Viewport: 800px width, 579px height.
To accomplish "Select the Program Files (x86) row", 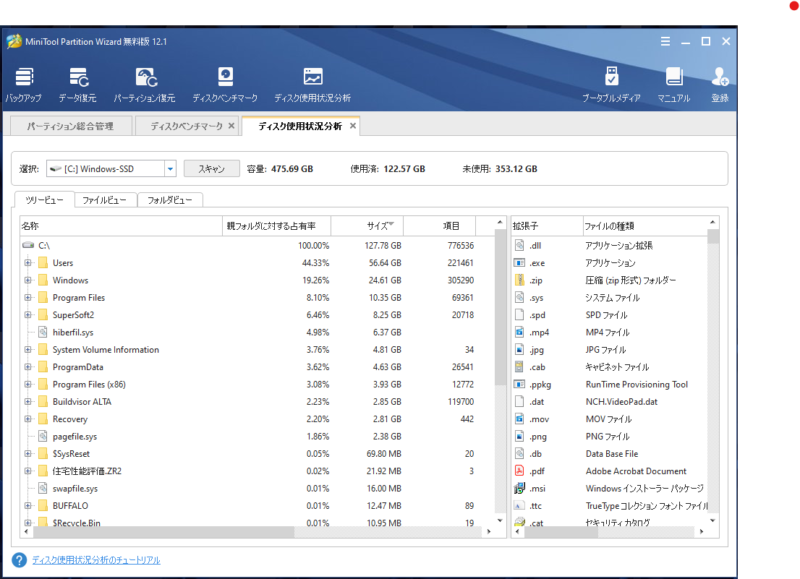I will tap(257, 384).
